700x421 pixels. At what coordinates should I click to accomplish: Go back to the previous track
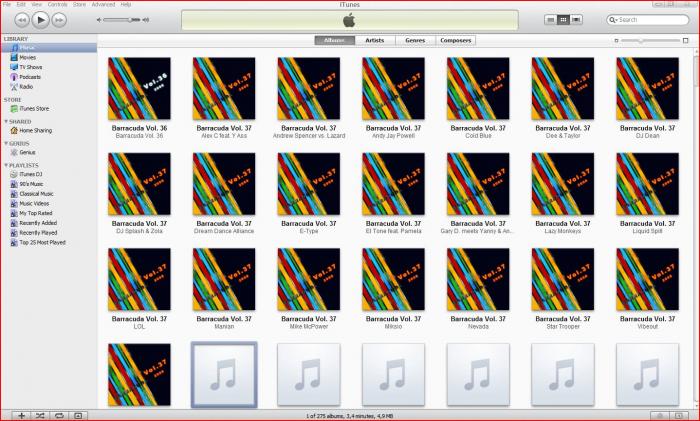pos(21,19)
